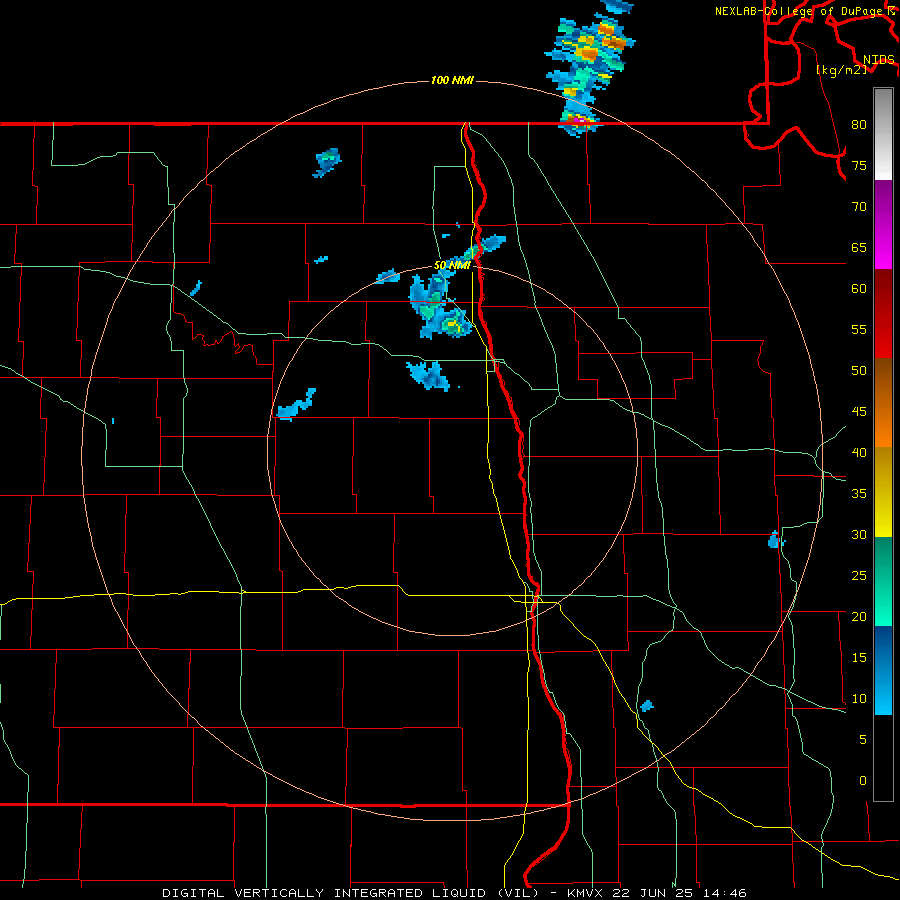Screen dimensions: 900x900
Task: Click the '50 NMI' range ring label
Action: (x=452, y=265)
